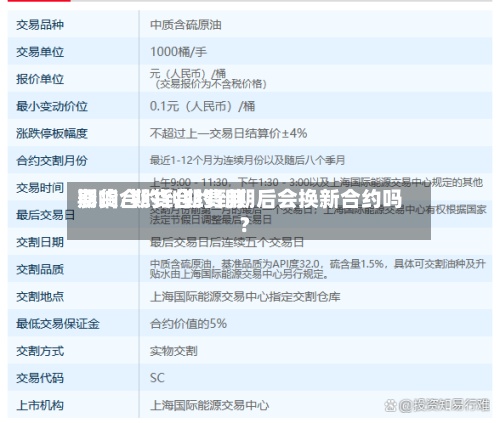Select the 0.1元（人民币）/桶 value

[202, 106]
